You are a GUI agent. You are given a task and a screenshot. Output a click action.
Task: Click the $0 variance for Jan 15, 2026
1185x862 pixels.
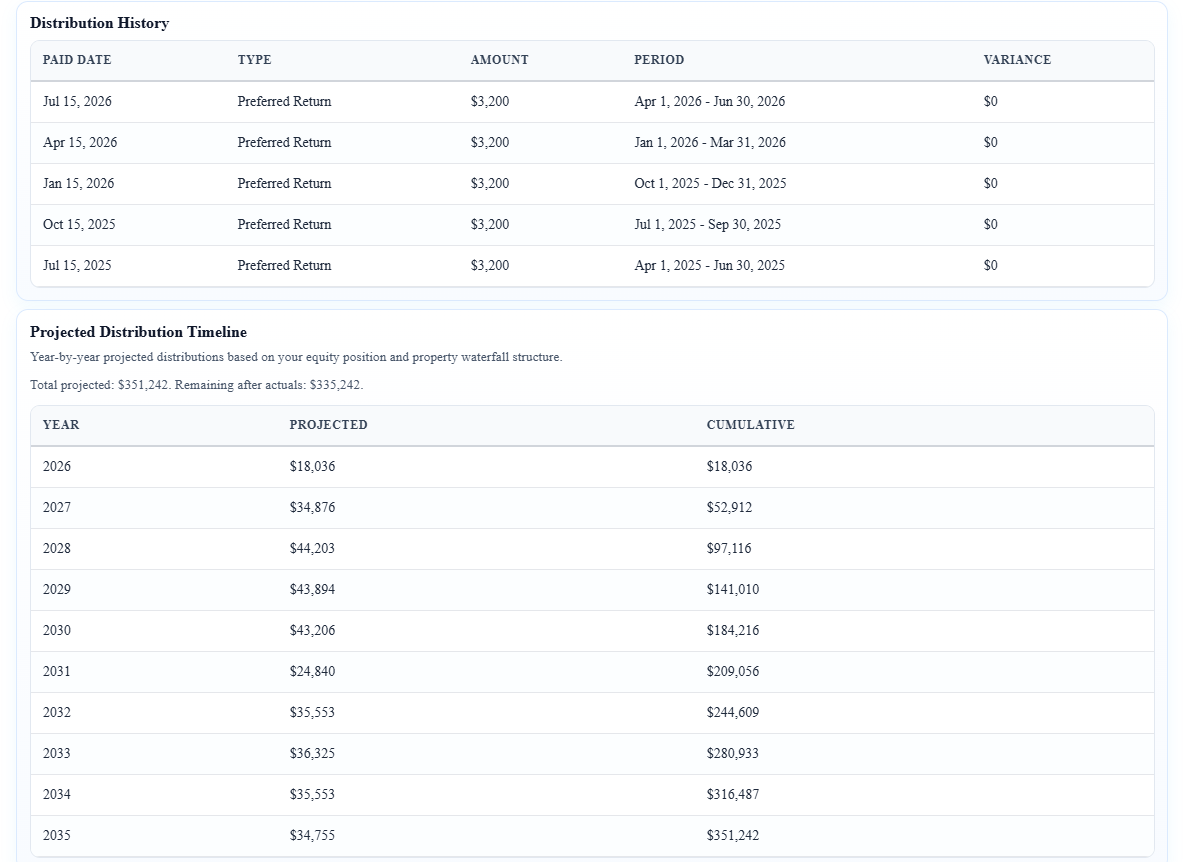coord(991,183)
